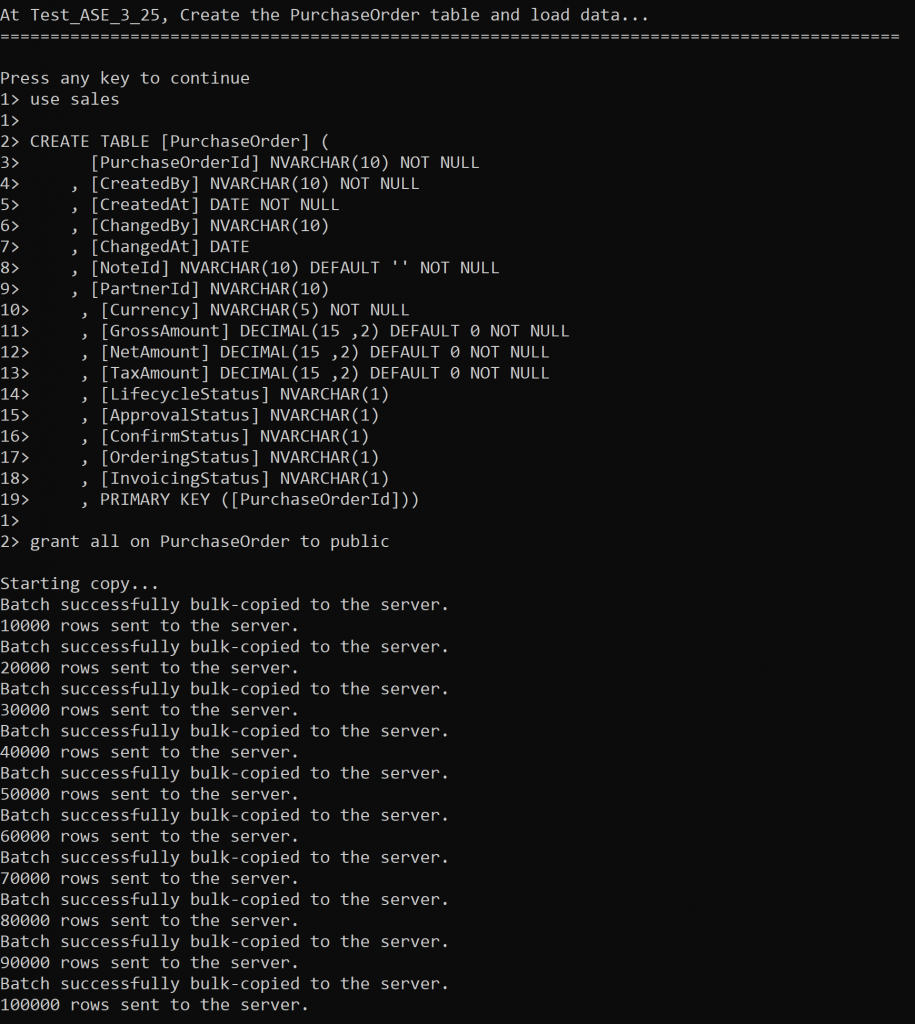Click the '50000 rows sent to the server' line
The width and height of the screenshot is (915, 1024).
(x=150, y=794)
